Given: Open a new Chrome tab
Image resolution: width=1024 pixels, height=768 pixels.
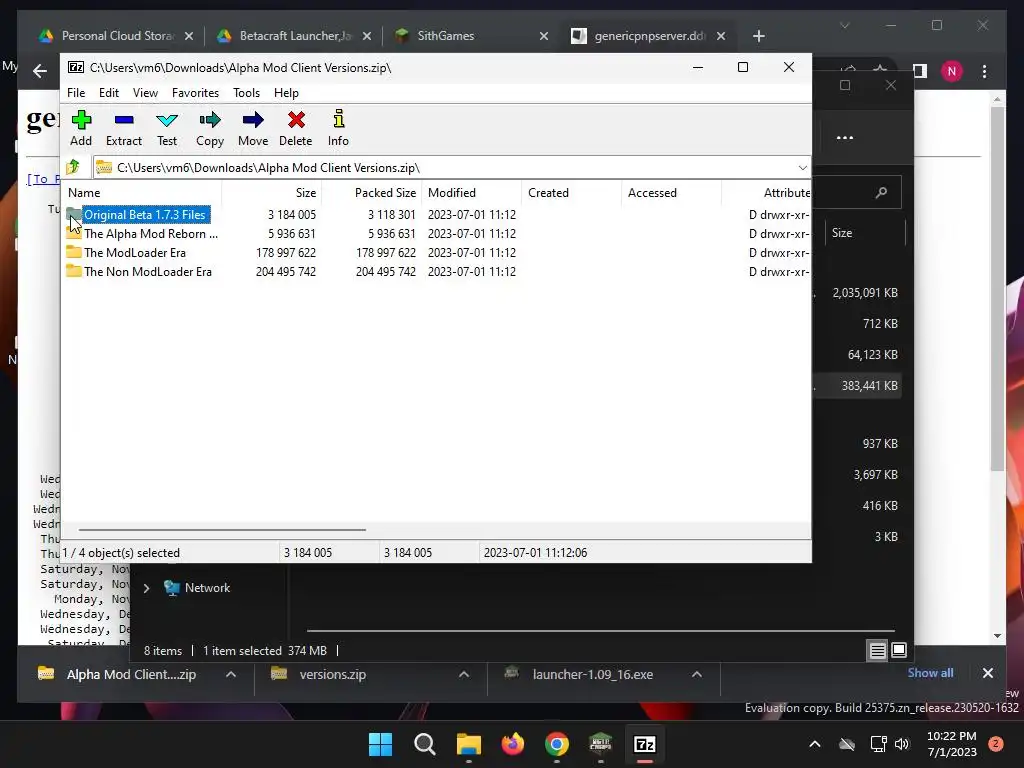Looking at the screenshot, I should (758, 36).
